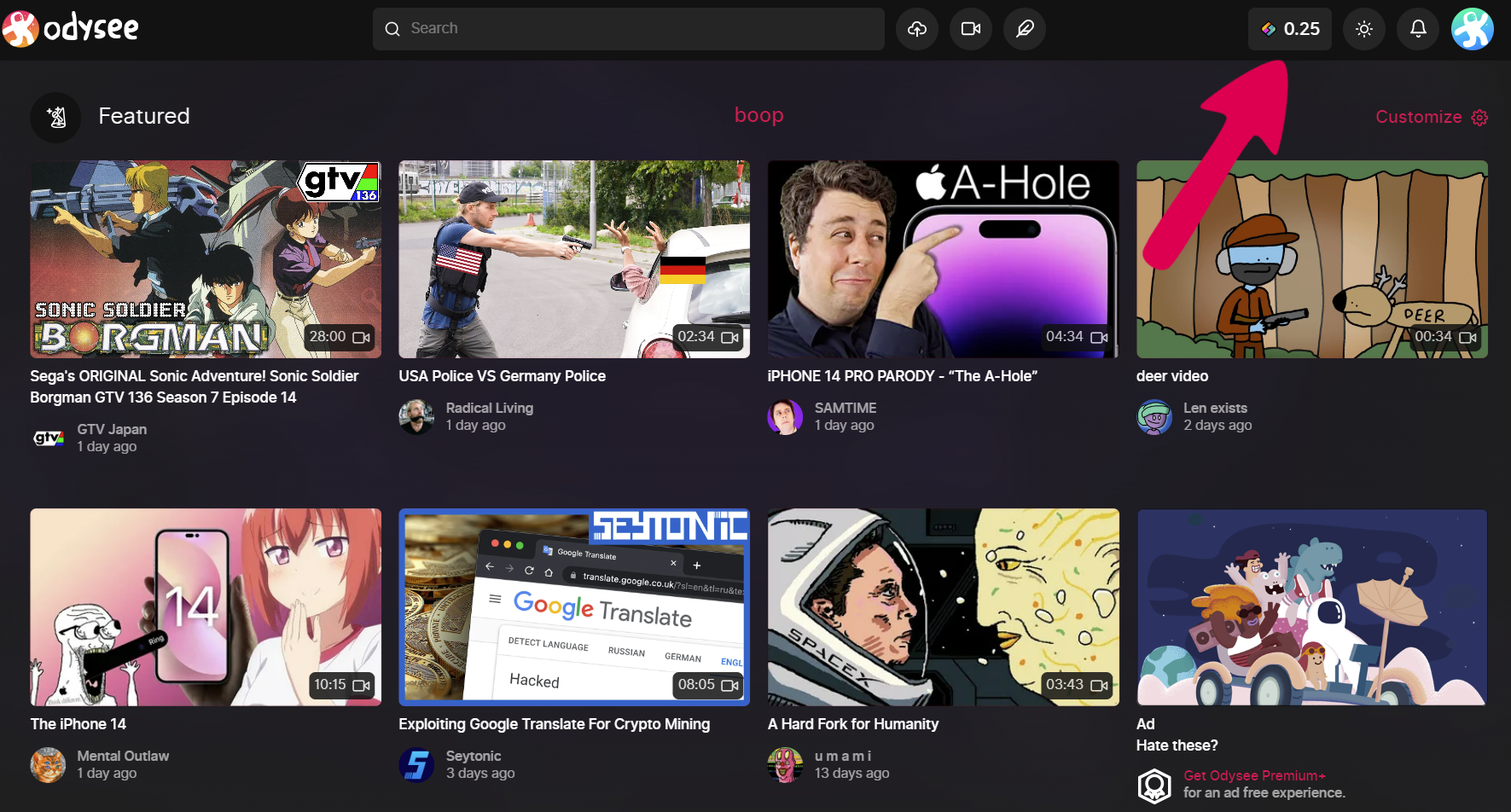Open the Odysee home logo
The image size is (1511, 812).
point(71,29)
